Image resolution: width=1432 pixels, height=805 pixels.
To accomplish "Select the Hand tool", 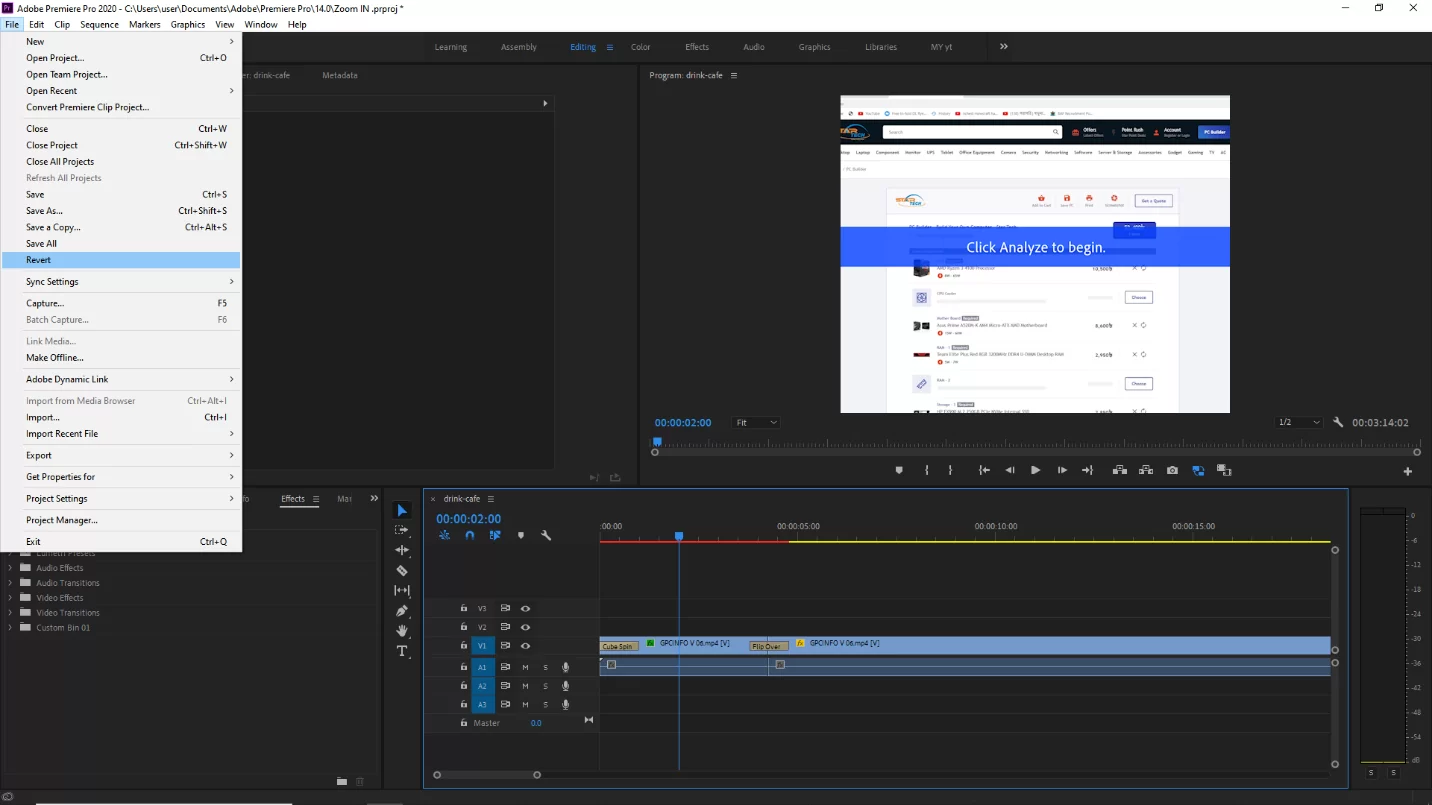I will click(x=402, y=631).
